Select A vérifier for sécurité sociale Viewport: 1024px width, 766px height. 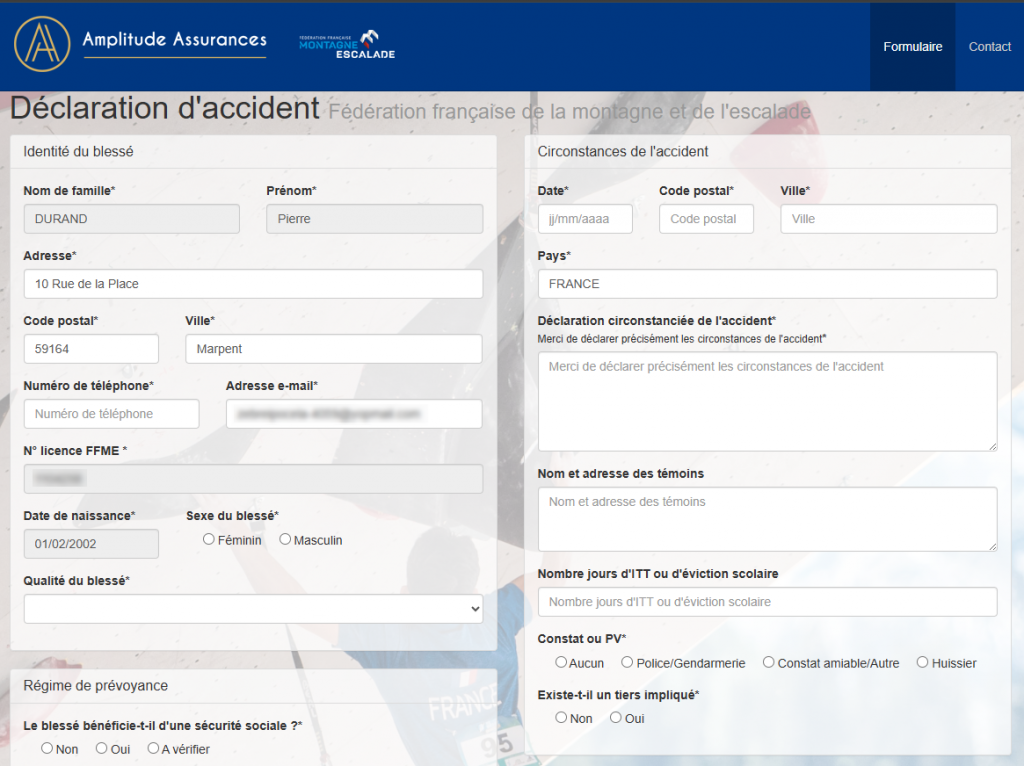153,748
